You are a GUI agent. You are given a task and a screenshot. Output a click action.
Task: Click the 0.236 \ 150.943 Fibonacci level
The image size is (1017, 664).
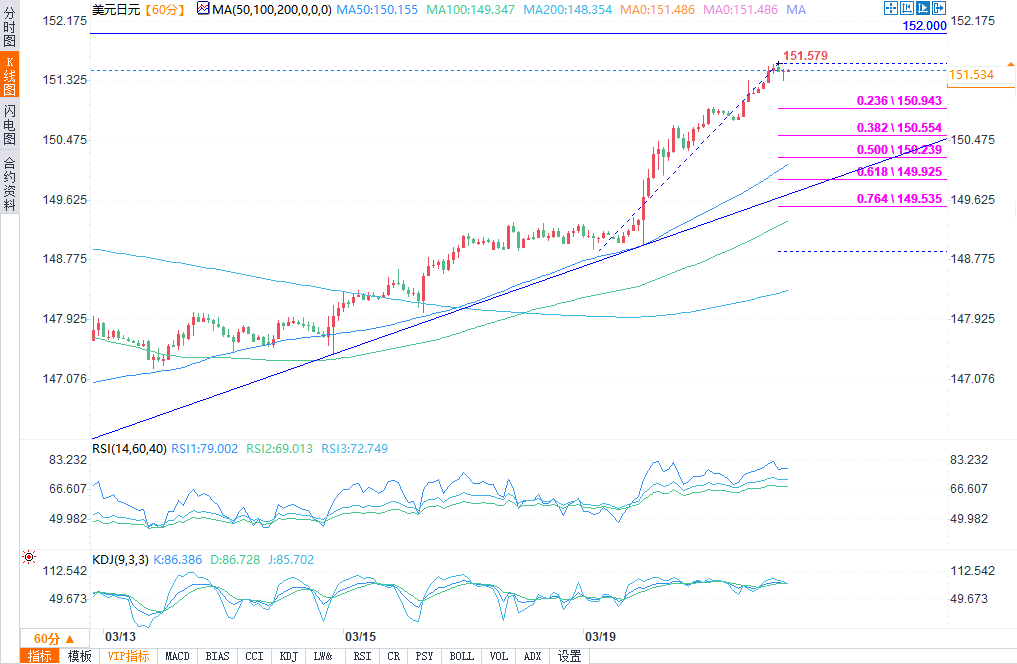(899, 101)
